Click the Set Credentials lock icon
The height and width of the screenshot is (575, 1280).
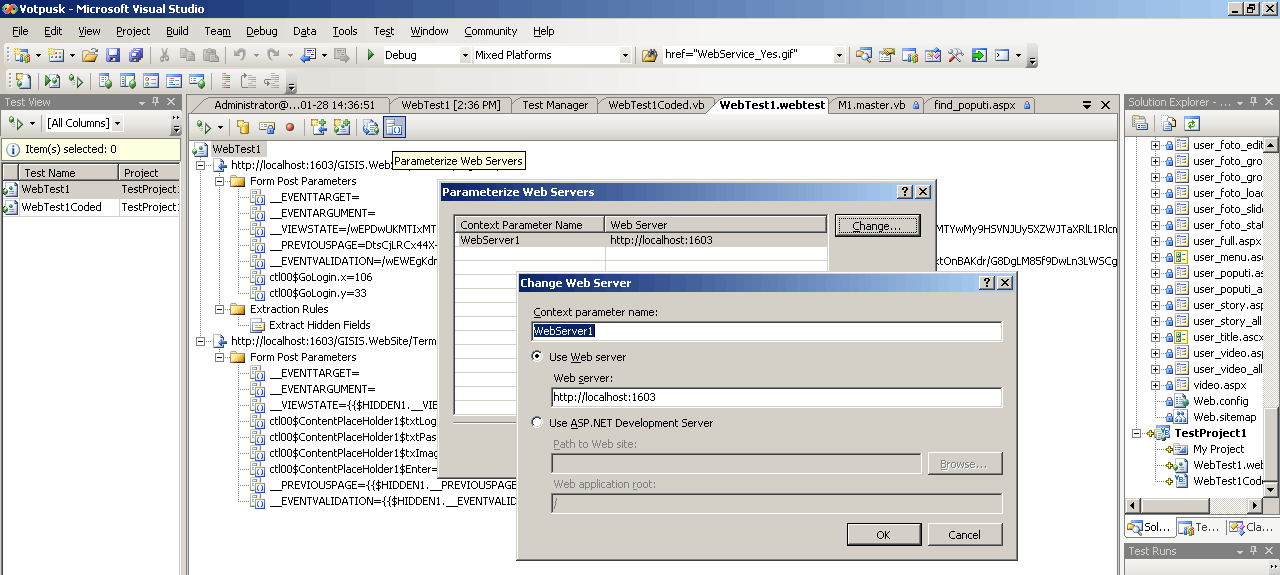click(x=267, y=127)
